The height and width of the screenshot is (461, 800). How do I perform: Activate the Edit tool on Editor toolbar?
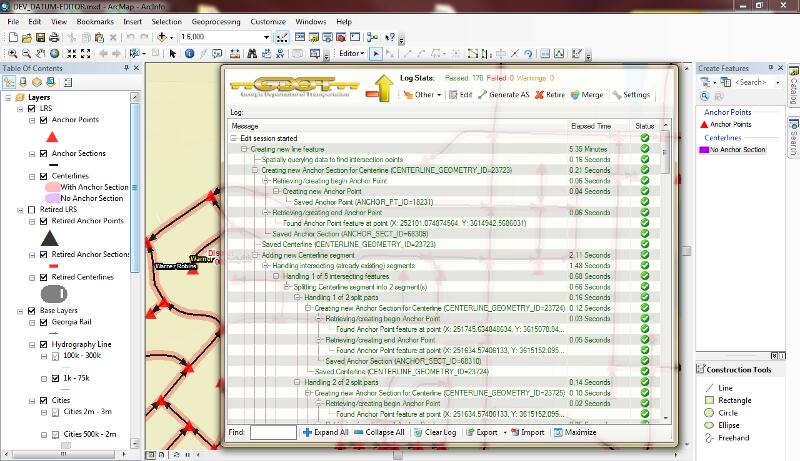pos(376,54)
